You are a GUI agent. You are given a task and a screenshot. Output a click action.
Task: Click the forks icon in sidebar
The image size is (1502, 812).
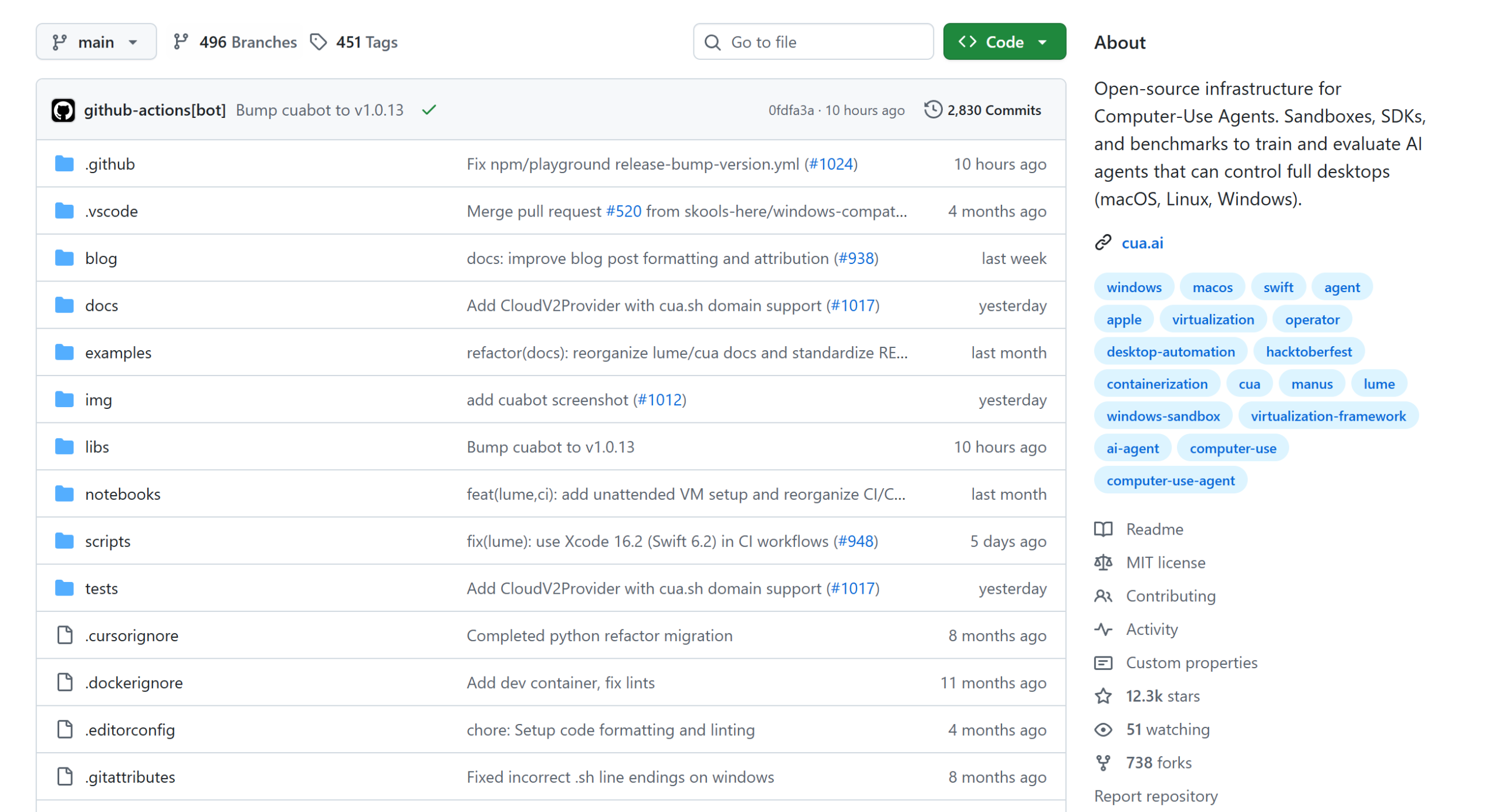point(1102,763)
